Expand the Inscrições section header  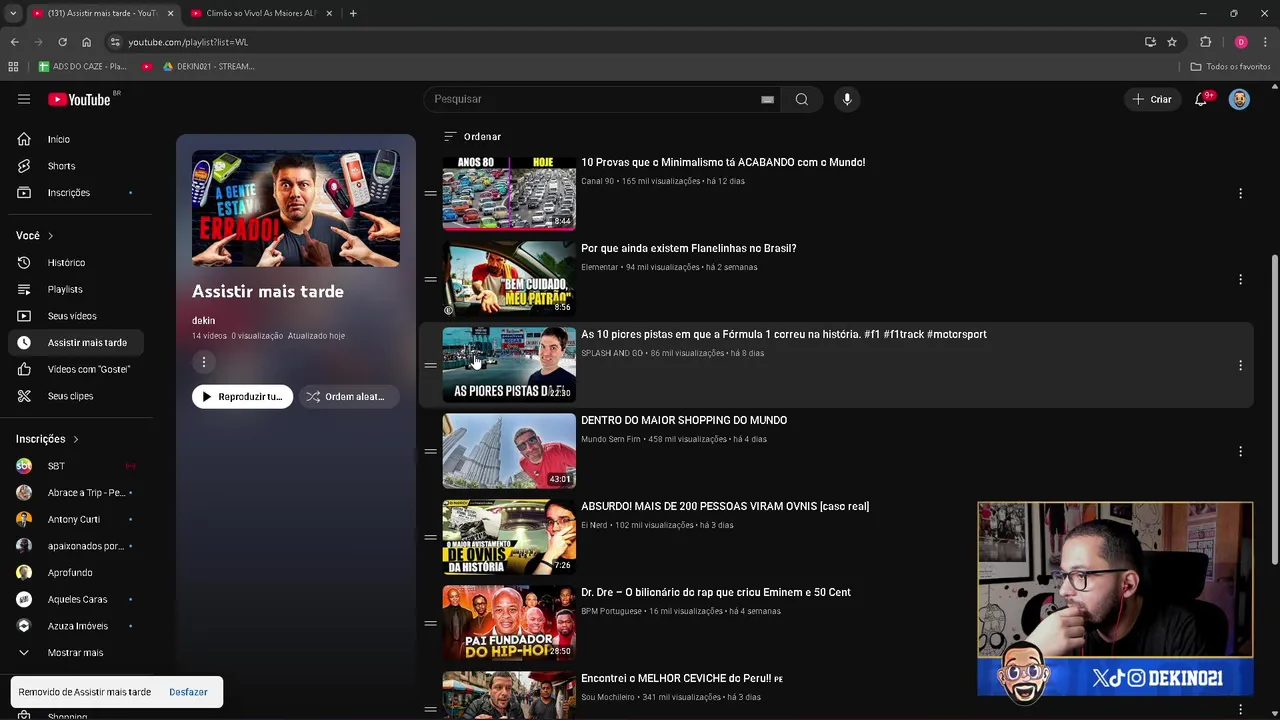47,439
